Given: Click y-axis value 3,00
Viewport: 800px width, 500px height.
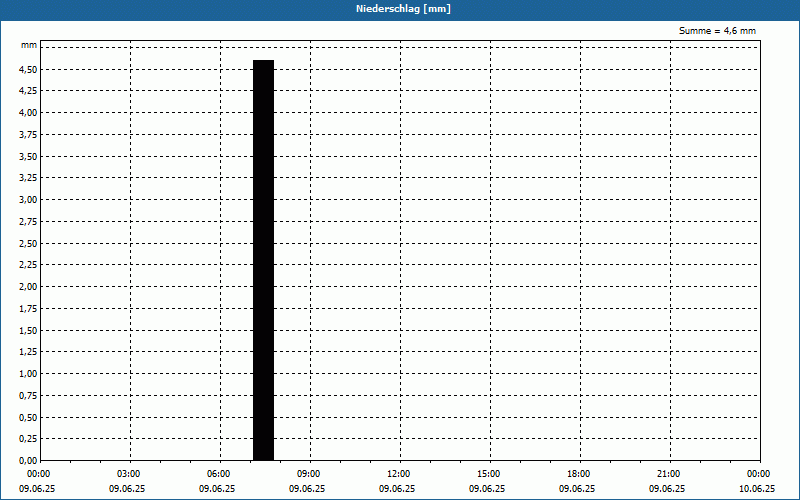Looking at the screenshot, I should pos(28,200).
